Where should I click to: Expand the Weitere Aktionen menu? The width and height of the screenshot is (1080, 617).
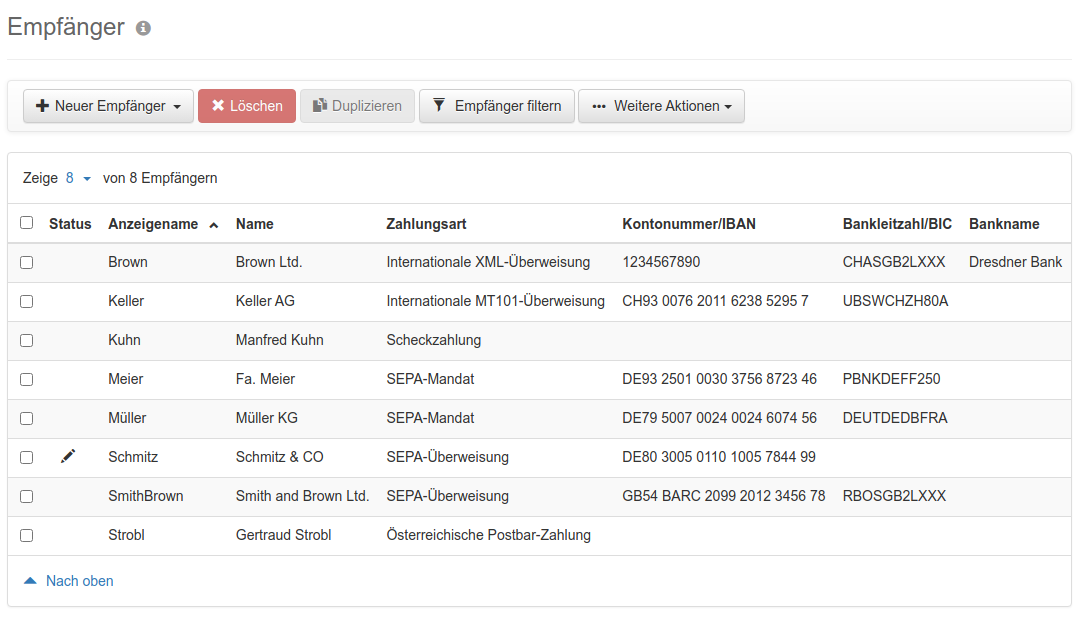(661, 106)
